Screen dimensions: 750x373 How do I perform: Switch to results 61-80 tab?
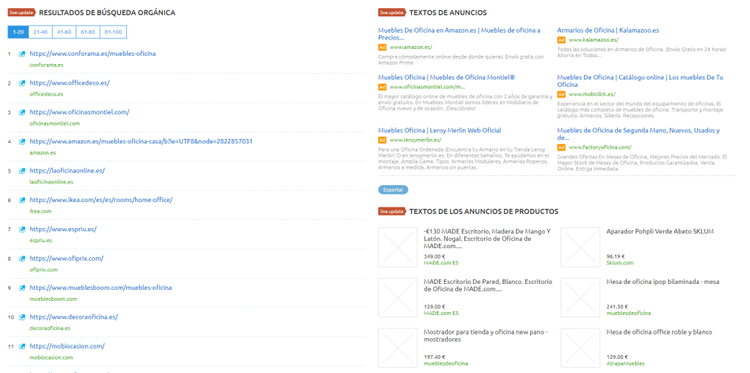tap(88, 32)
